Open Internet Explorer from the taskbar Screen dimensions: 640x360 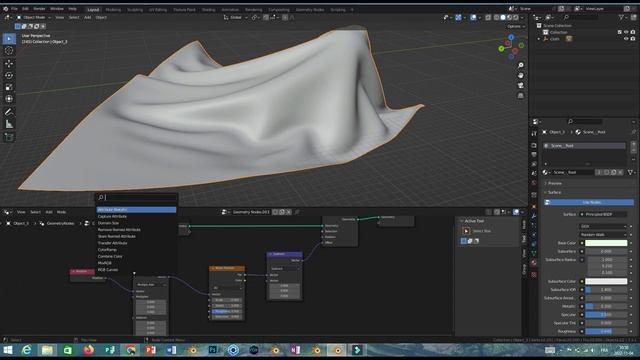[27, 350]
